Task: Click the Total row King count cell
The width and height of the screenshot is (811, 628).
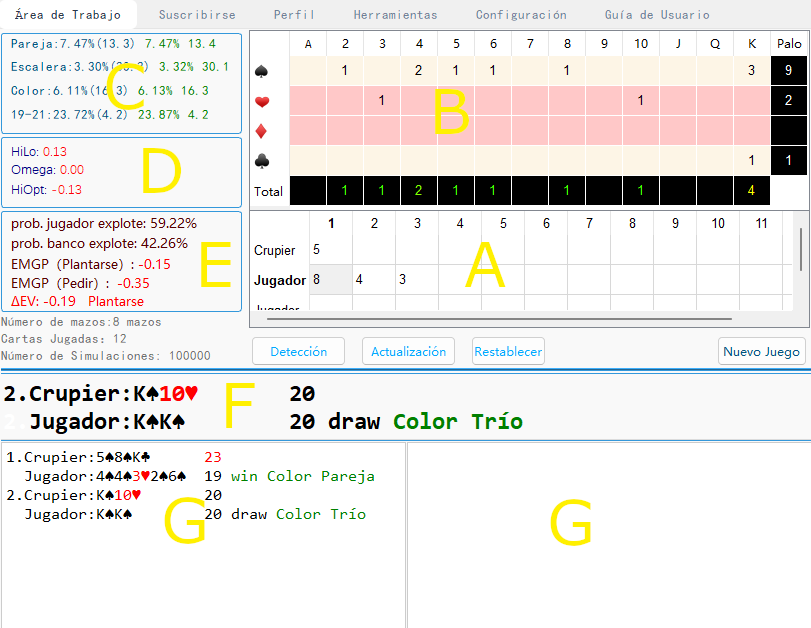Action: 751,190
